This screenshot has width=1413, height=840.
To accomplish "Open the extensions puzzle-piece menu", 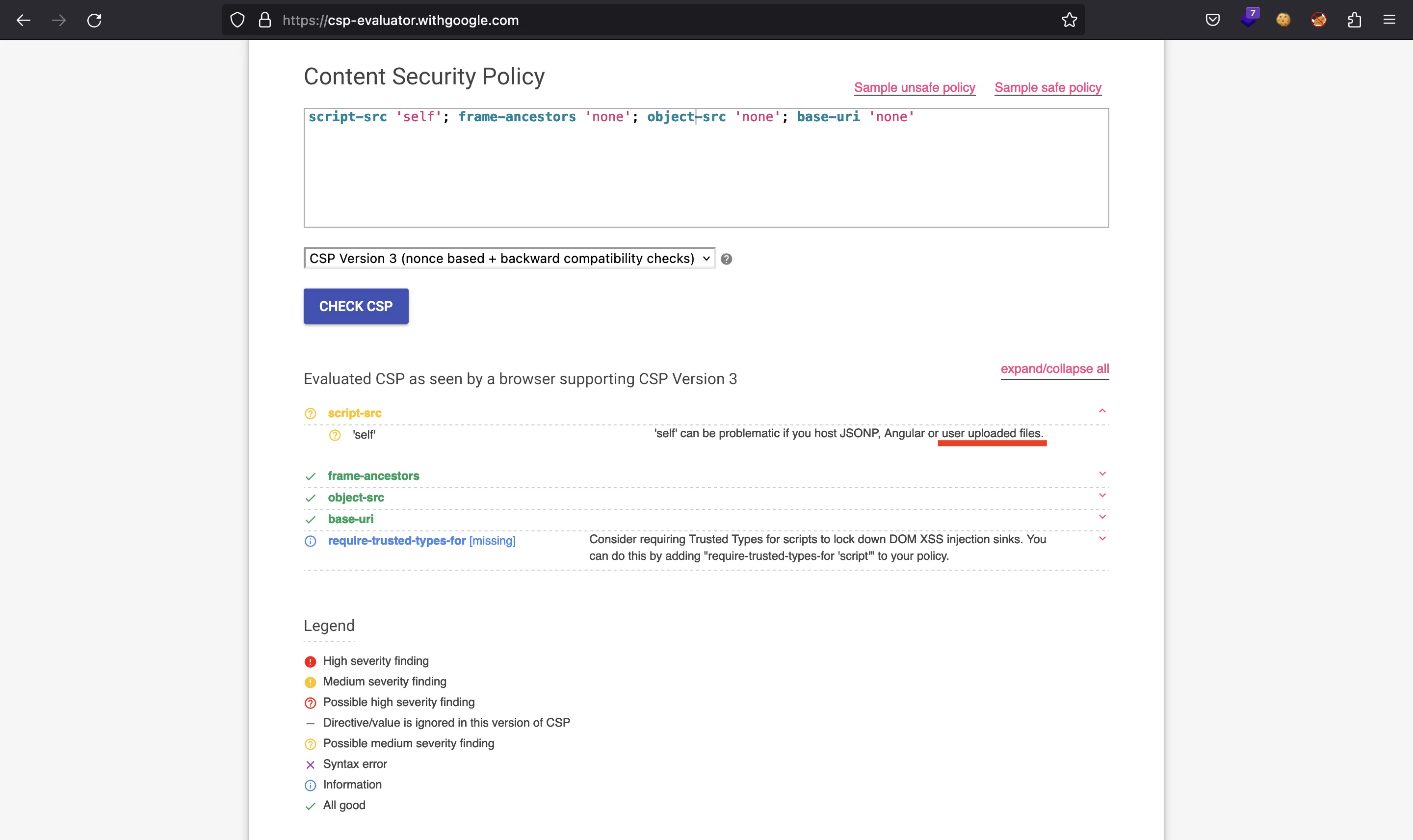I will [x=1354, y=21].
